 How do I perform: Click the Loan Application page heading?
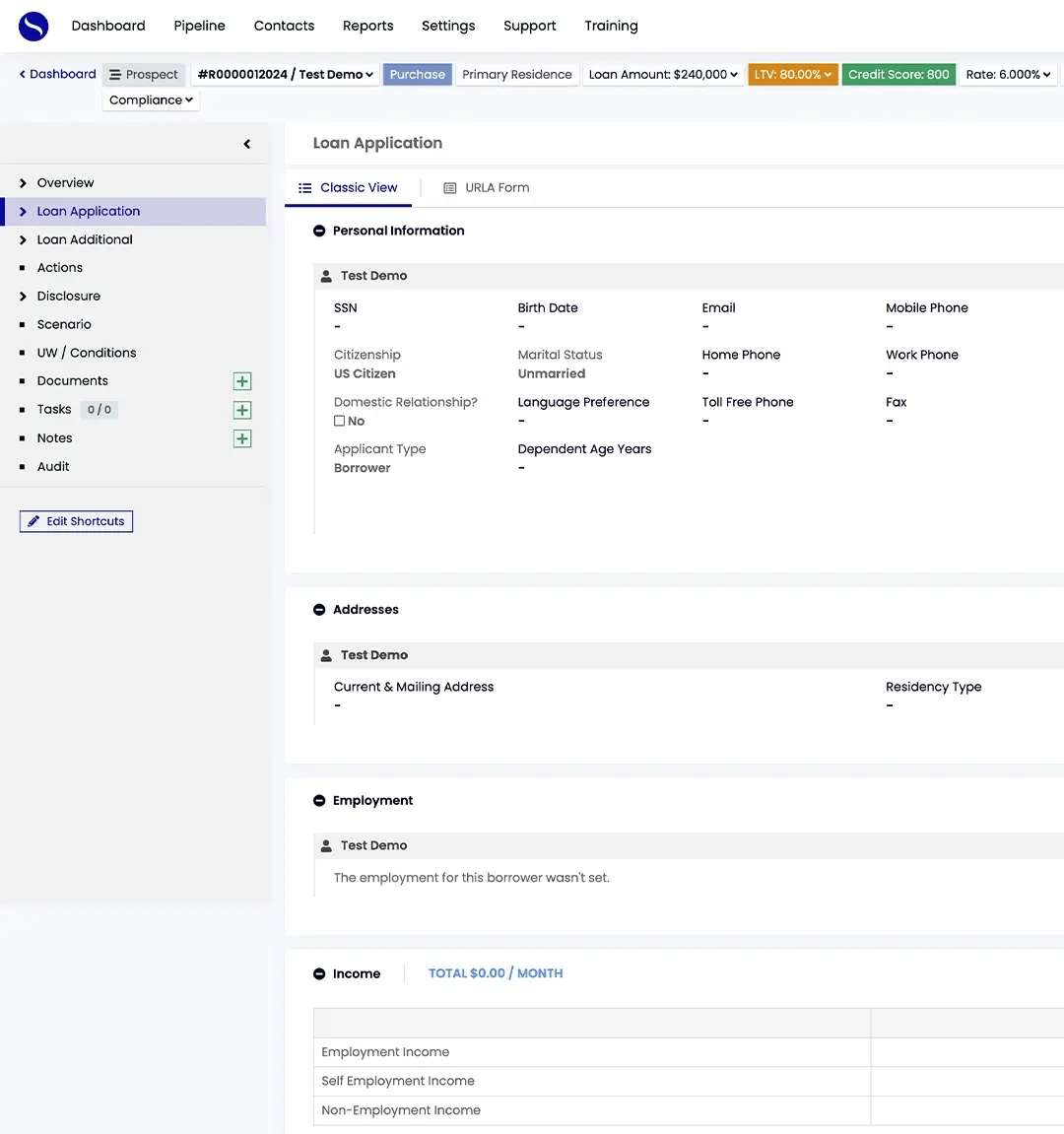[377, 143]
